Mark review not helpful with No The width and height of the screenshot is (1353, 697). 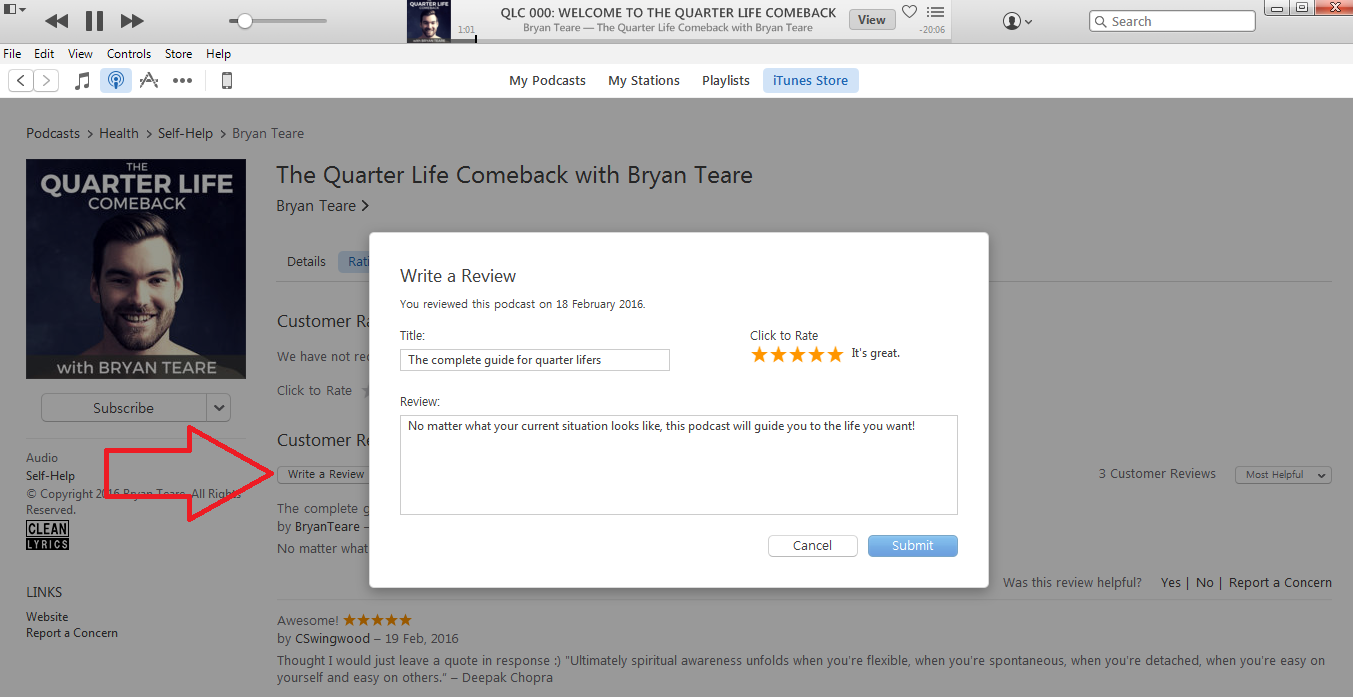click(x=1205, y=583)
